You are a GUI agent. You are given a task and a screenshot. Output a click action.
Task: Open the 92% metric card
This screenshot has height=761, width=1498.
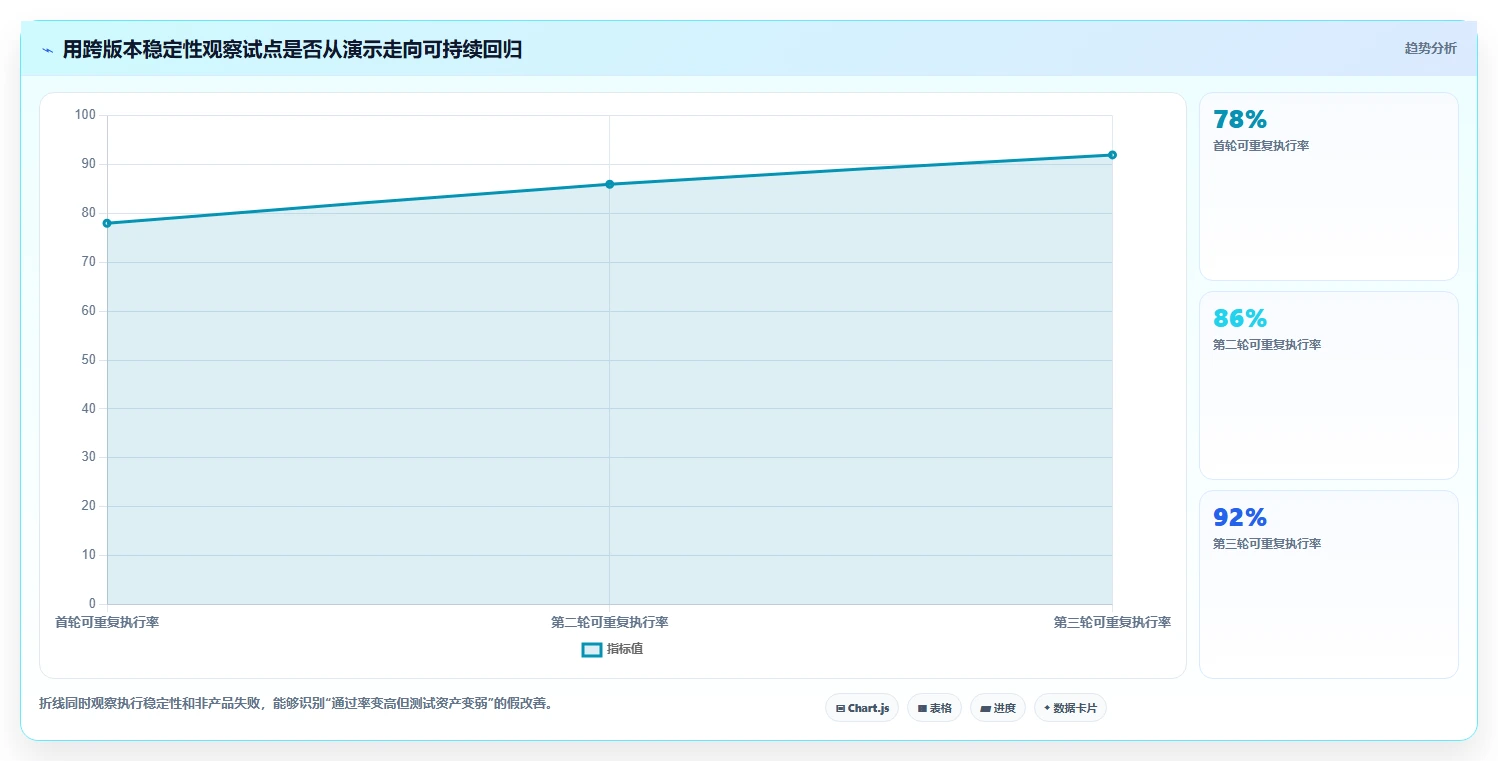point(1328,584)
